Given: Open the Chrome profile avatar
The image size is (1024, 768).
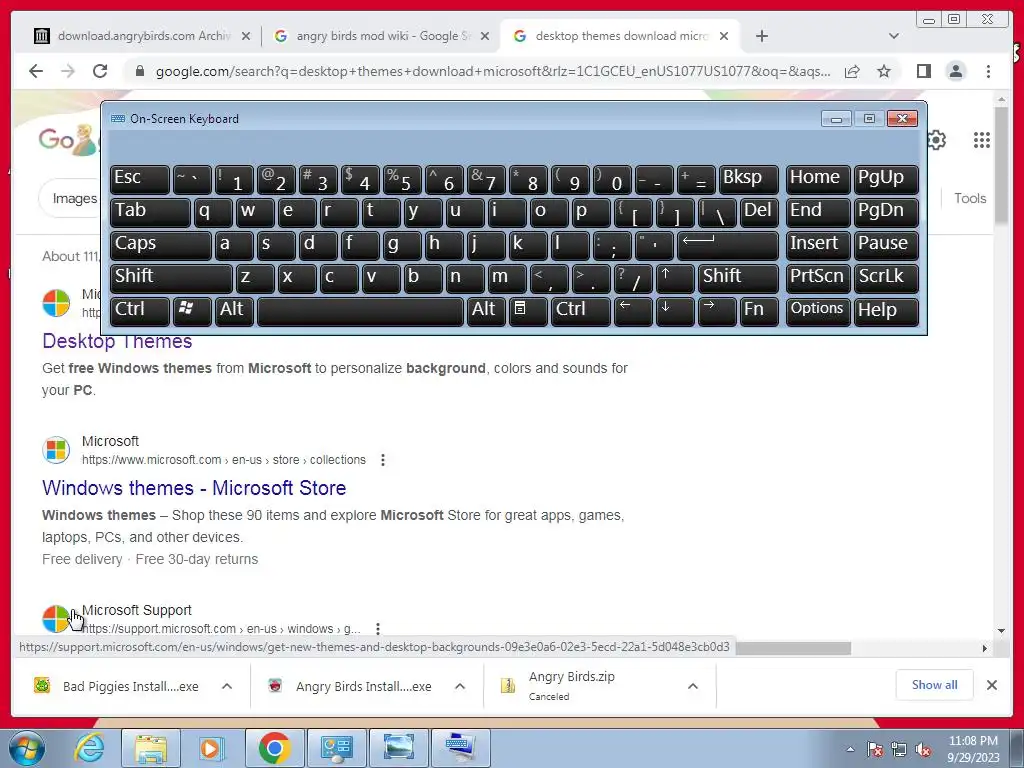Looking at the screenshot, I should click(x=955, y=71).
